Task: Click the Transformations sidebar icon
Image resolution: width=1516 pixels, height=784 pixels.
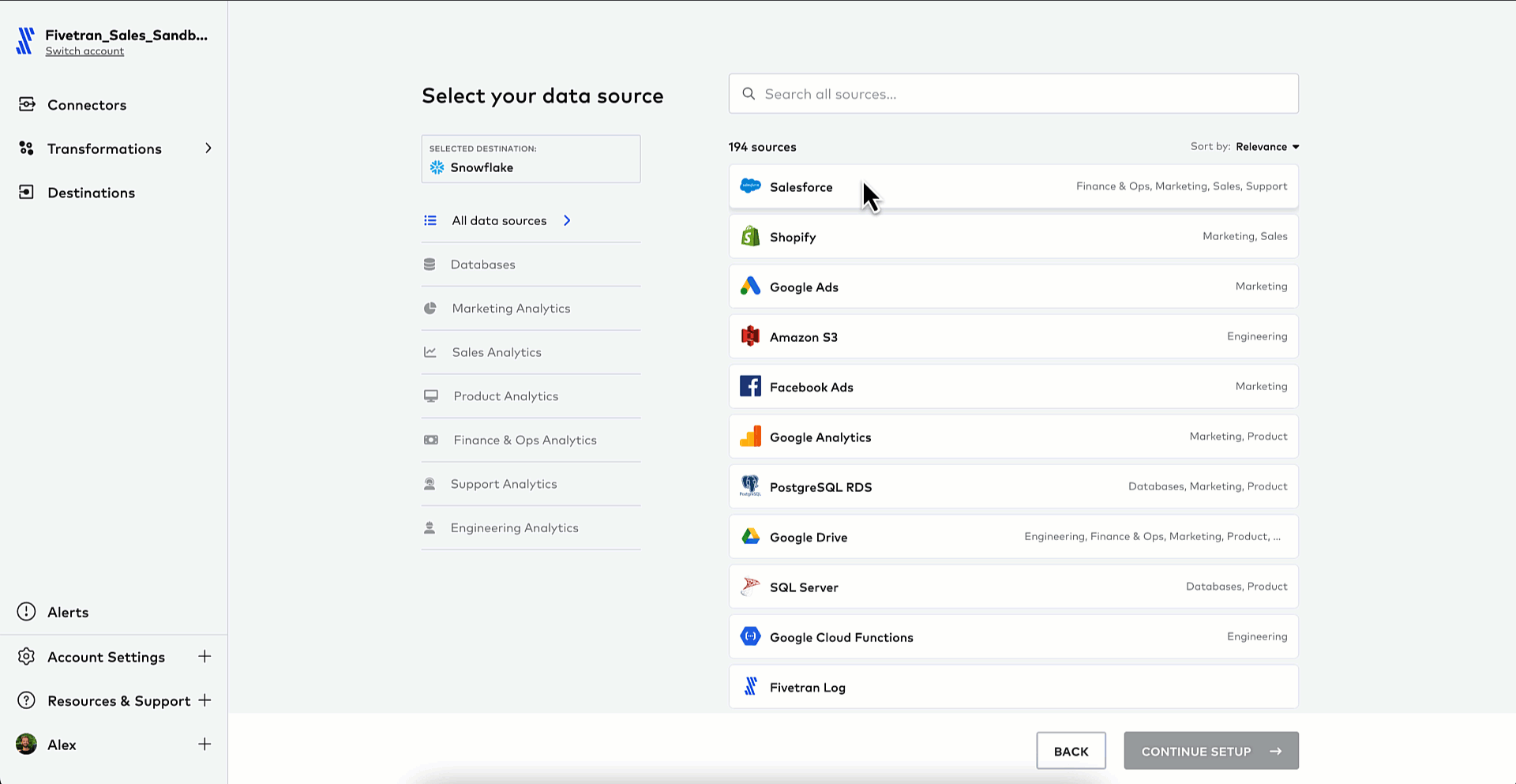Action: click(x=27, y=148)
